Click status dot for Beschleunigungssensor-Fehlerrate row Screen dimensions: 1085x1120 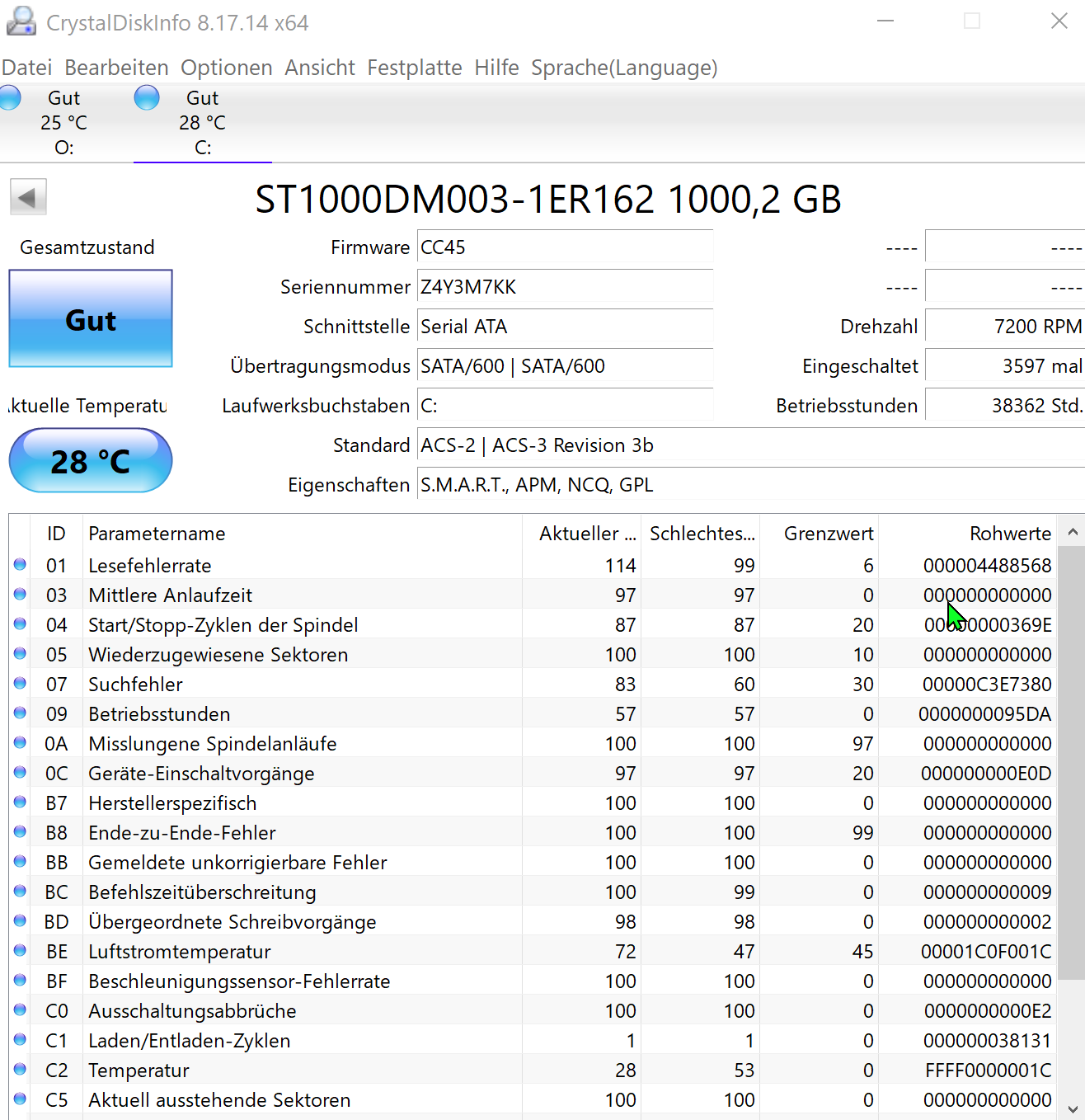[x=20, y=981]
